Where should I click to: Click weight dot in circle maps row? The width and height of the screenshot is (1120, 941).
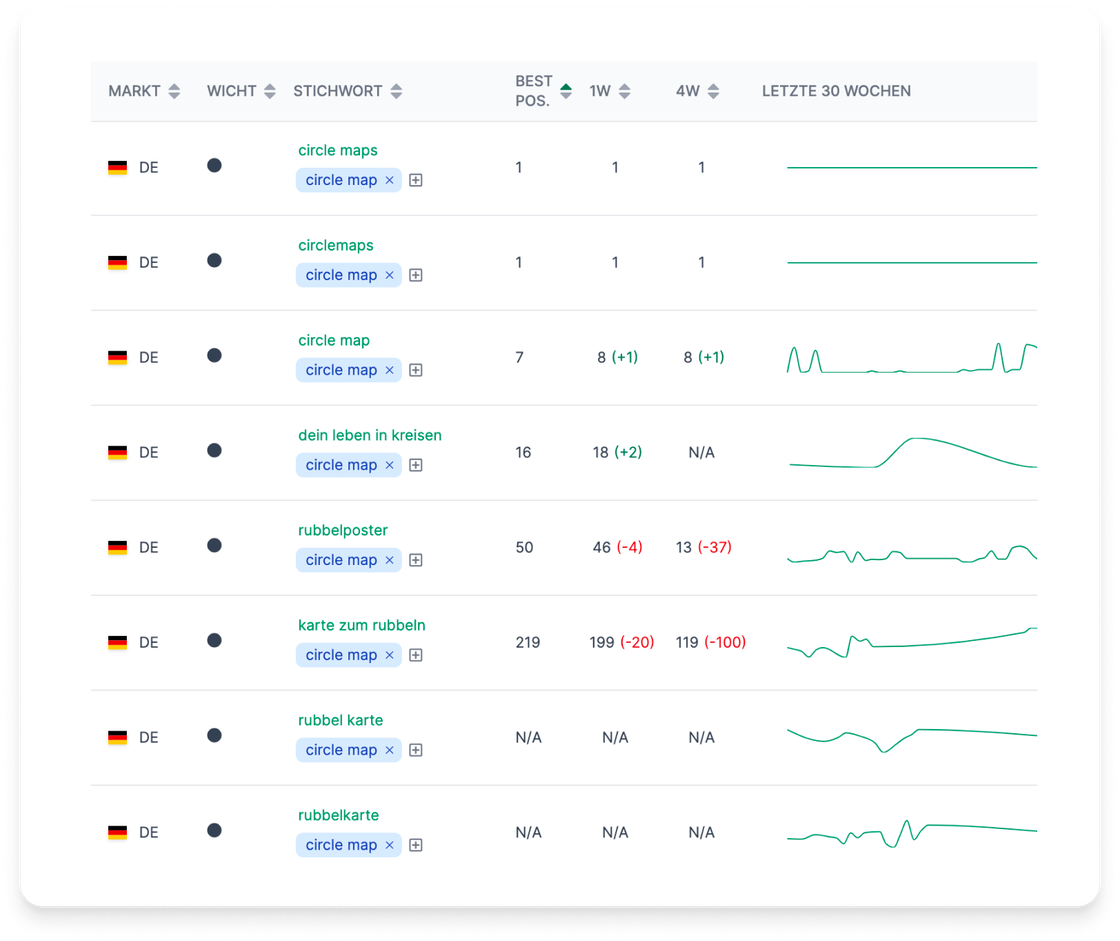point(214,166)
